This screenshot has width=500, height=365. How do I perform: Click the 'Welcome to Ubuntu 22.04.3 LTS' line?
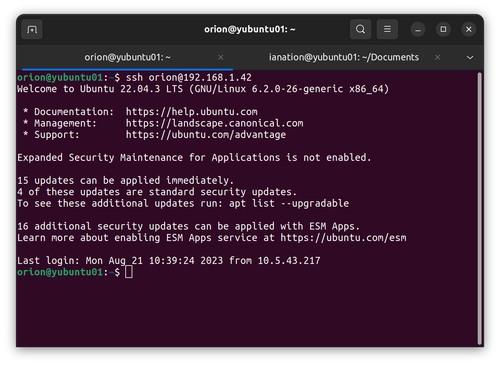coord(203,89)
